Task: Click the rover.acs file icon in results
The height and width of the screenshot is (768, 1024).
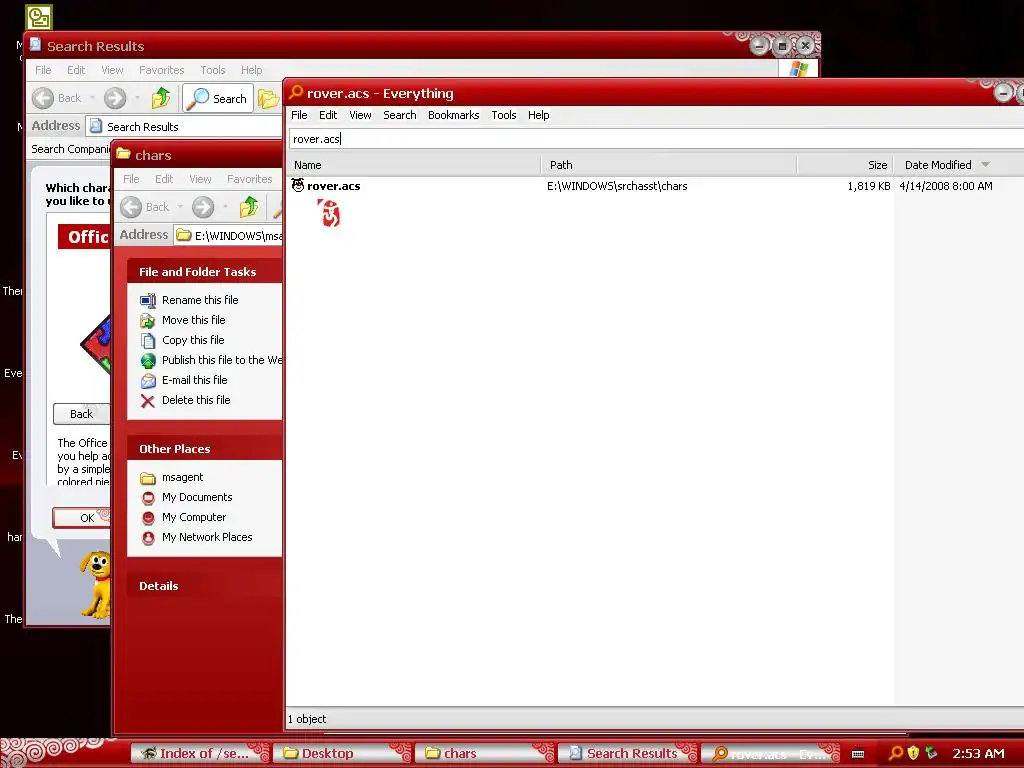Action: (298, 185)
